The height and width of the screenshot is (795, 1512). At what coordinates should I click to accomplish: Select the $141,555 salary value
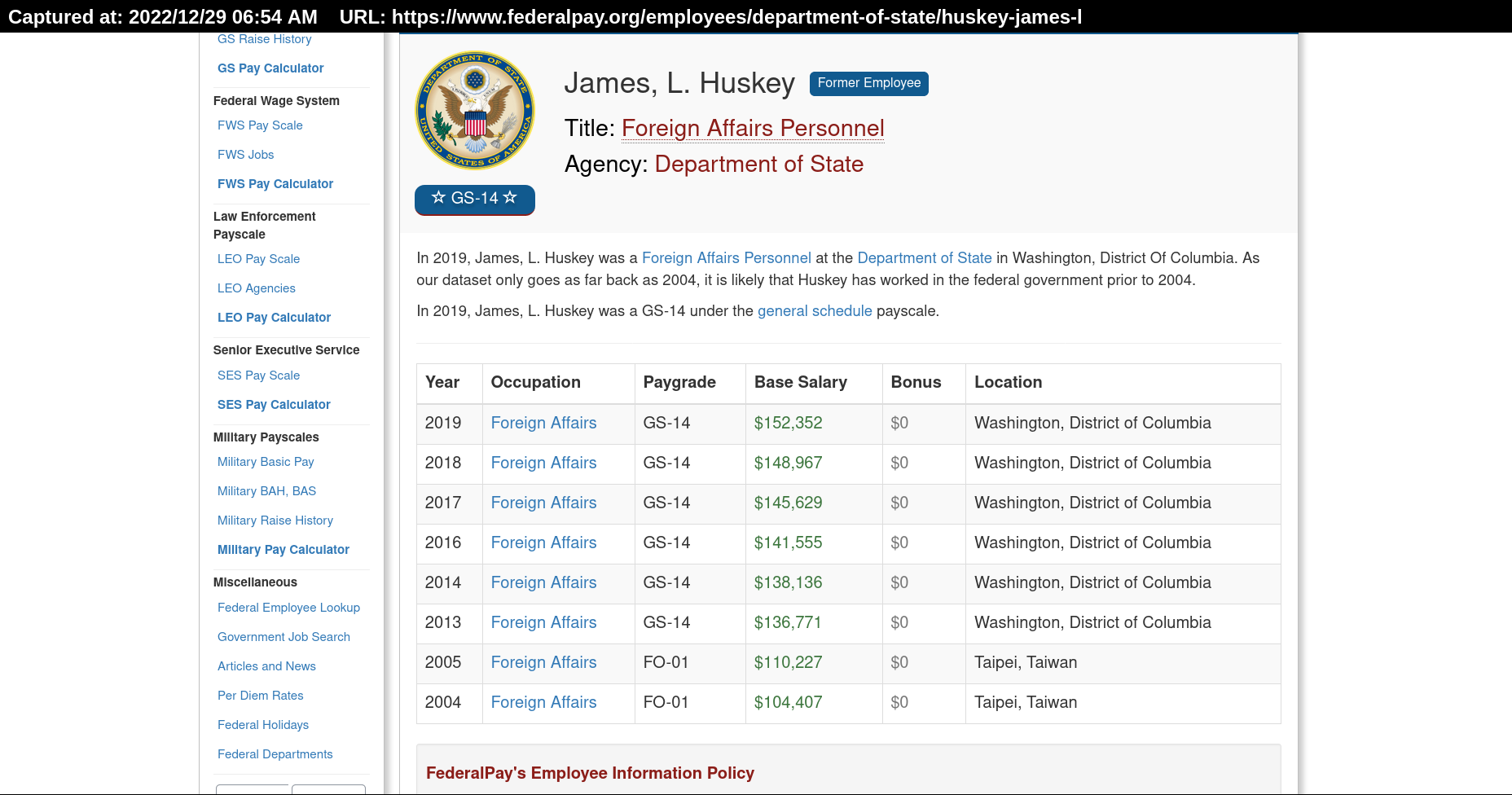point(788,543)
